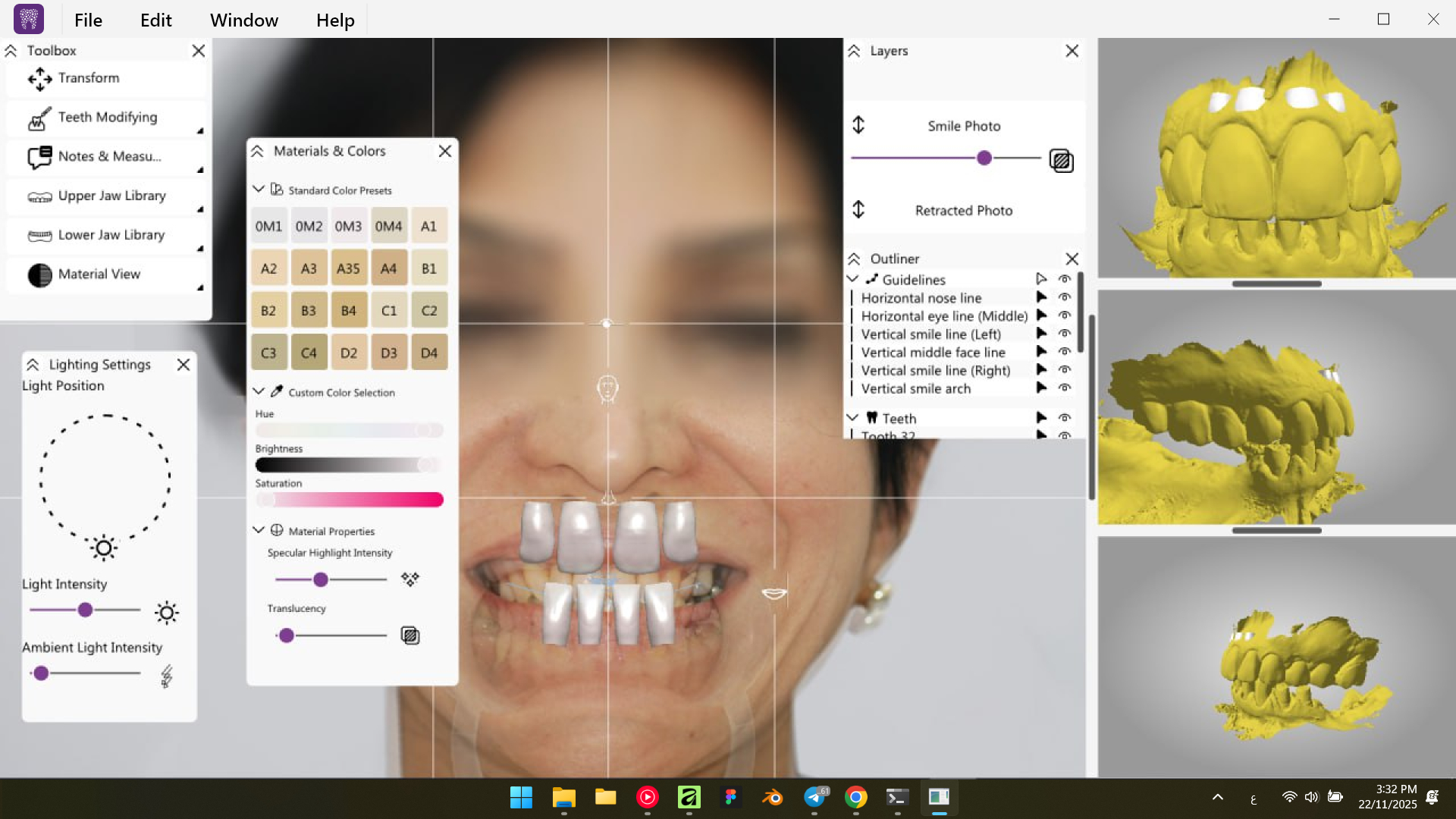
Task: Click the Retracted Photo reorder arrows
Action: click(x=858, y=209)
